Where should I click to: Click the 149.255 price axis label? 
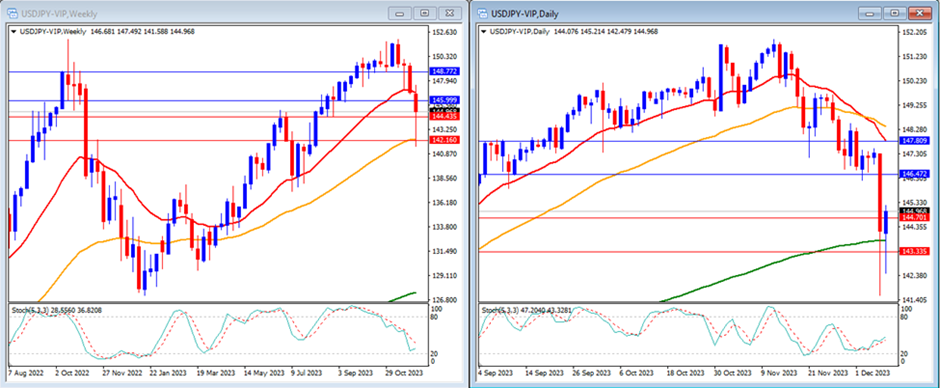pos(915,105)
